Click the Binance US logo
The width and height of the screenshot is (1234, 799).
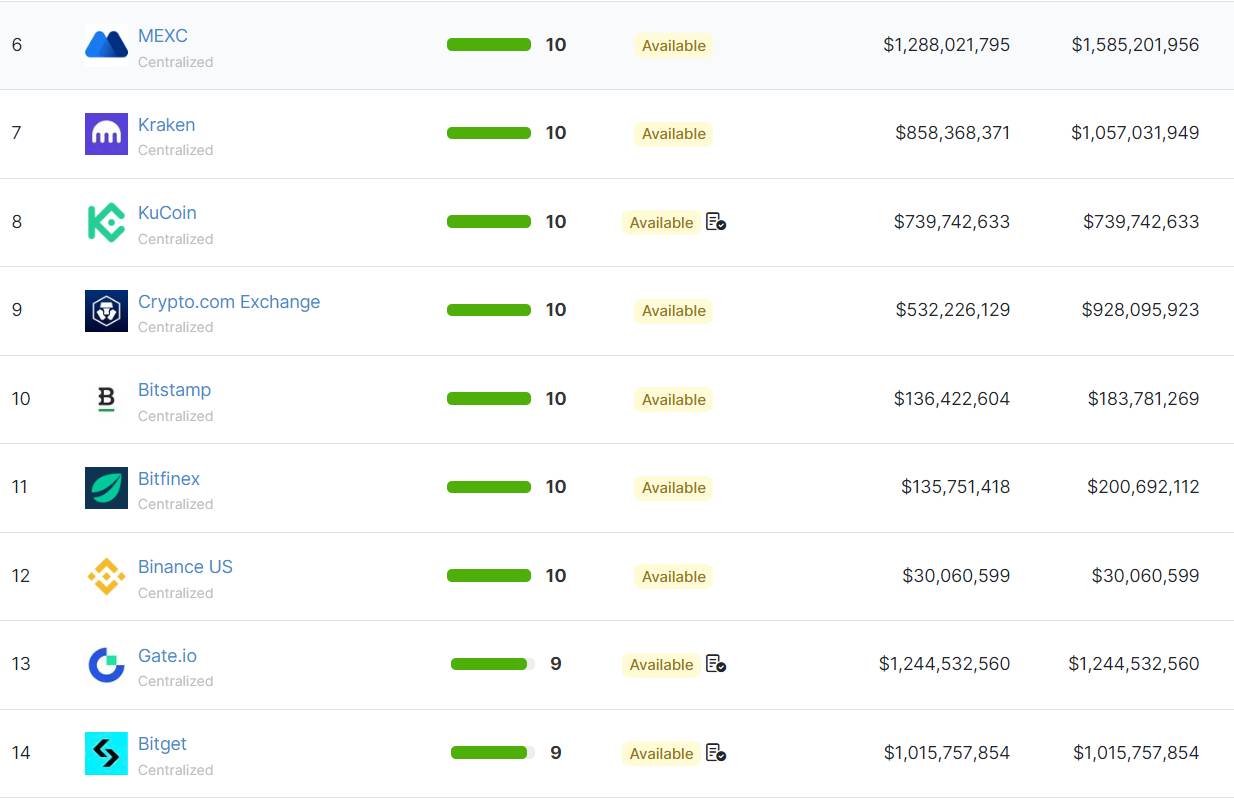coord(106,576)
